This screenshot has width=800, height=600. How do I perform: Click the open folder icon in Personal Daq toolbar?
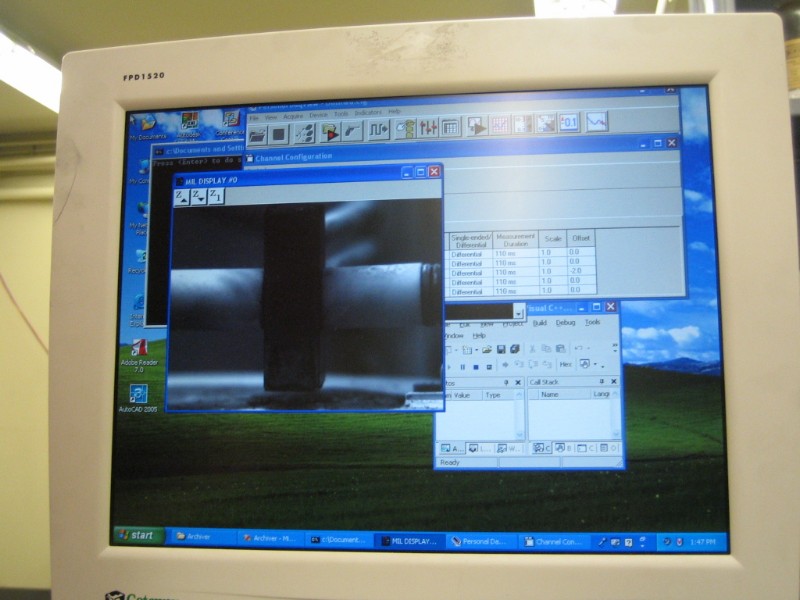[x=258, y=135]
